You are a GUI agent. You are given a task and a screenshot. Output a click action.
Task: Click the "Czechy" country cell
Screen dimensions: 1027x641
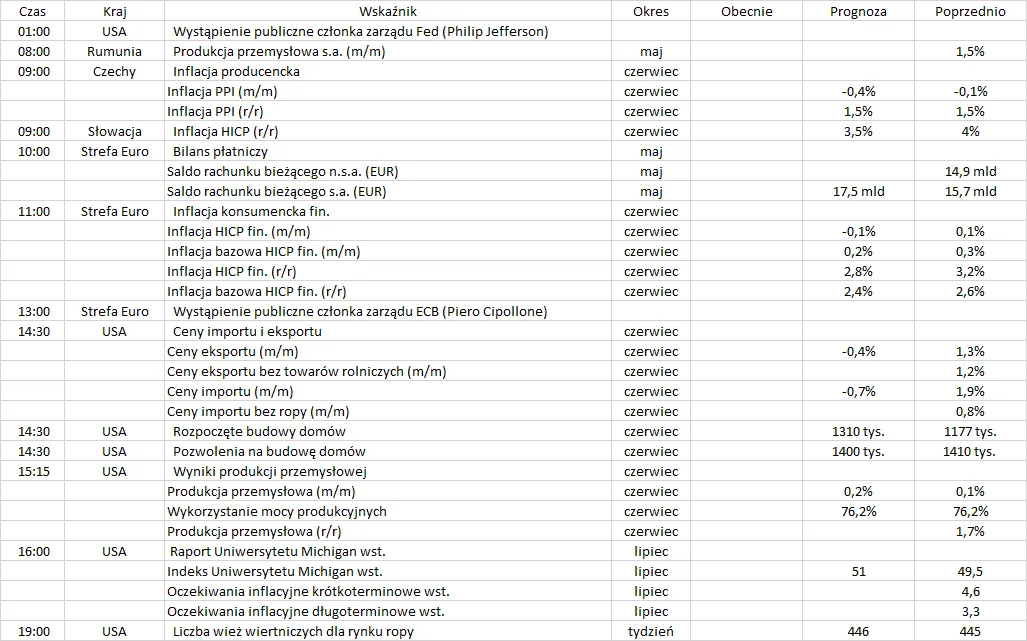(115, 71)
